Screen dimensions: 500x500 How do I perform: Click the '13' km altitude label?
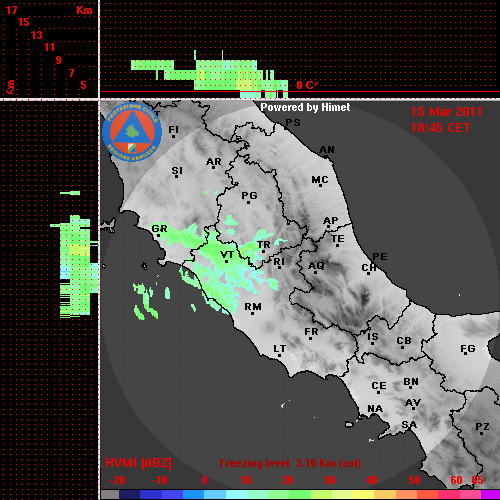pos(37,35)
